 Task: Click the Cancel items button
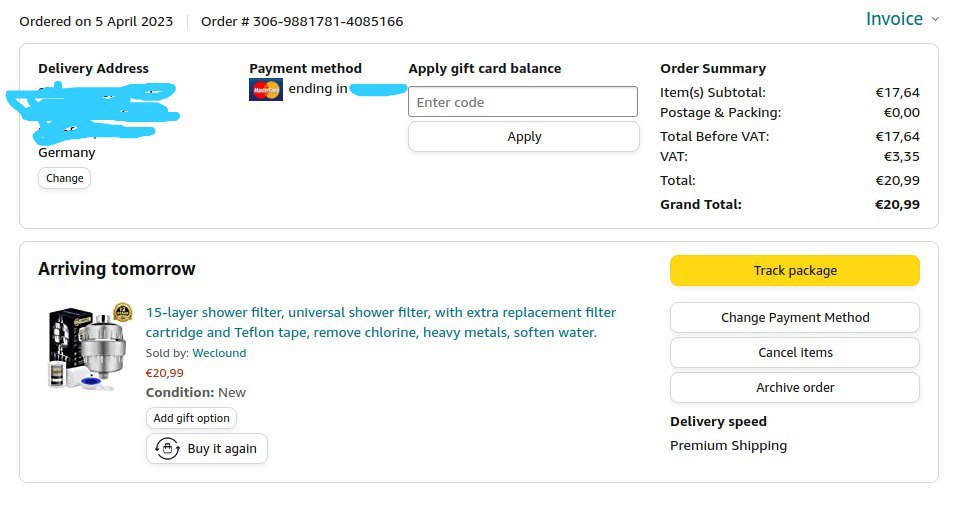tap(795, 353)
